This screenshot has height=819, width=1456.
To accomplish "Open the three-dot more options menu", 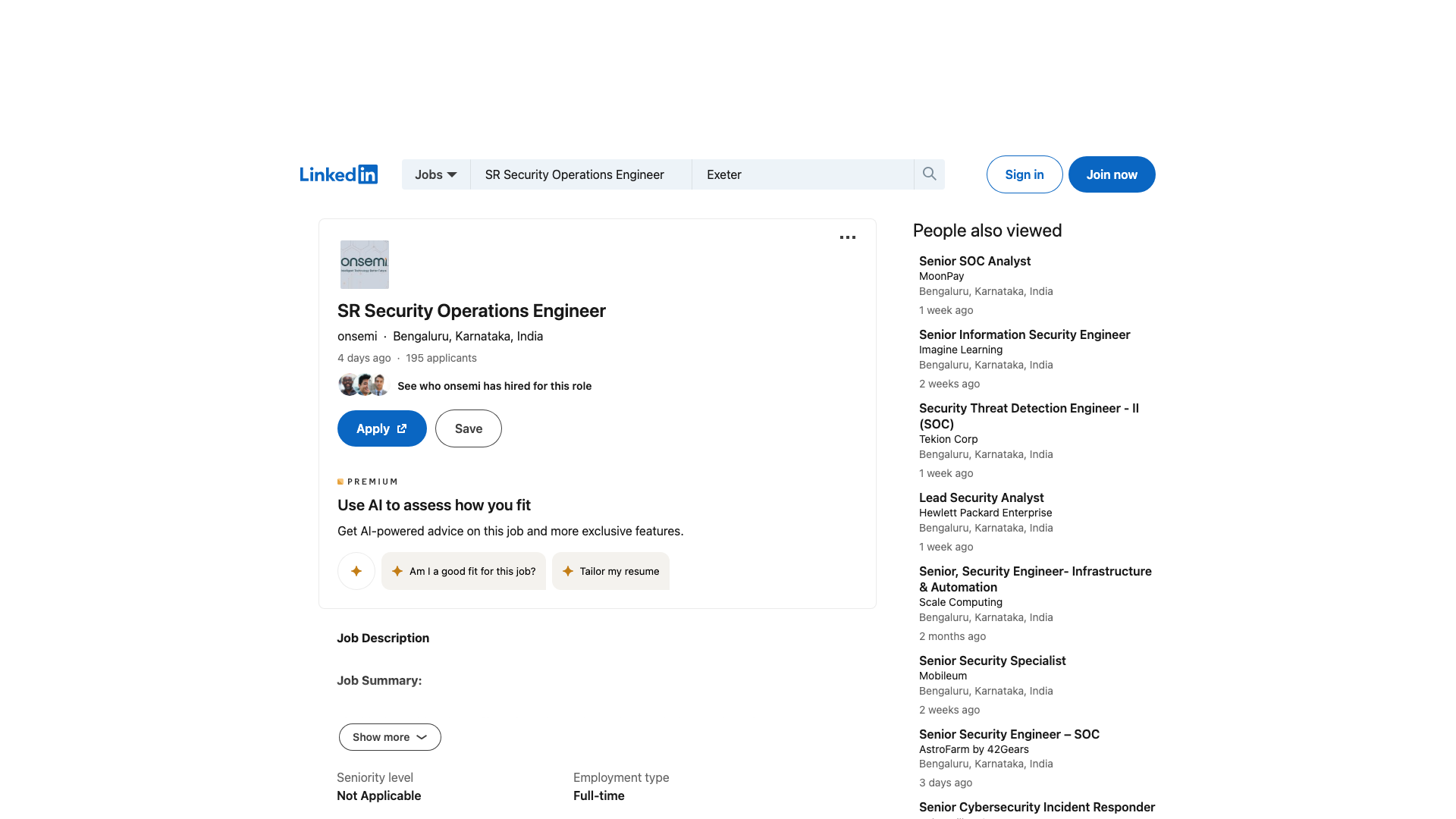I will 848,237.
